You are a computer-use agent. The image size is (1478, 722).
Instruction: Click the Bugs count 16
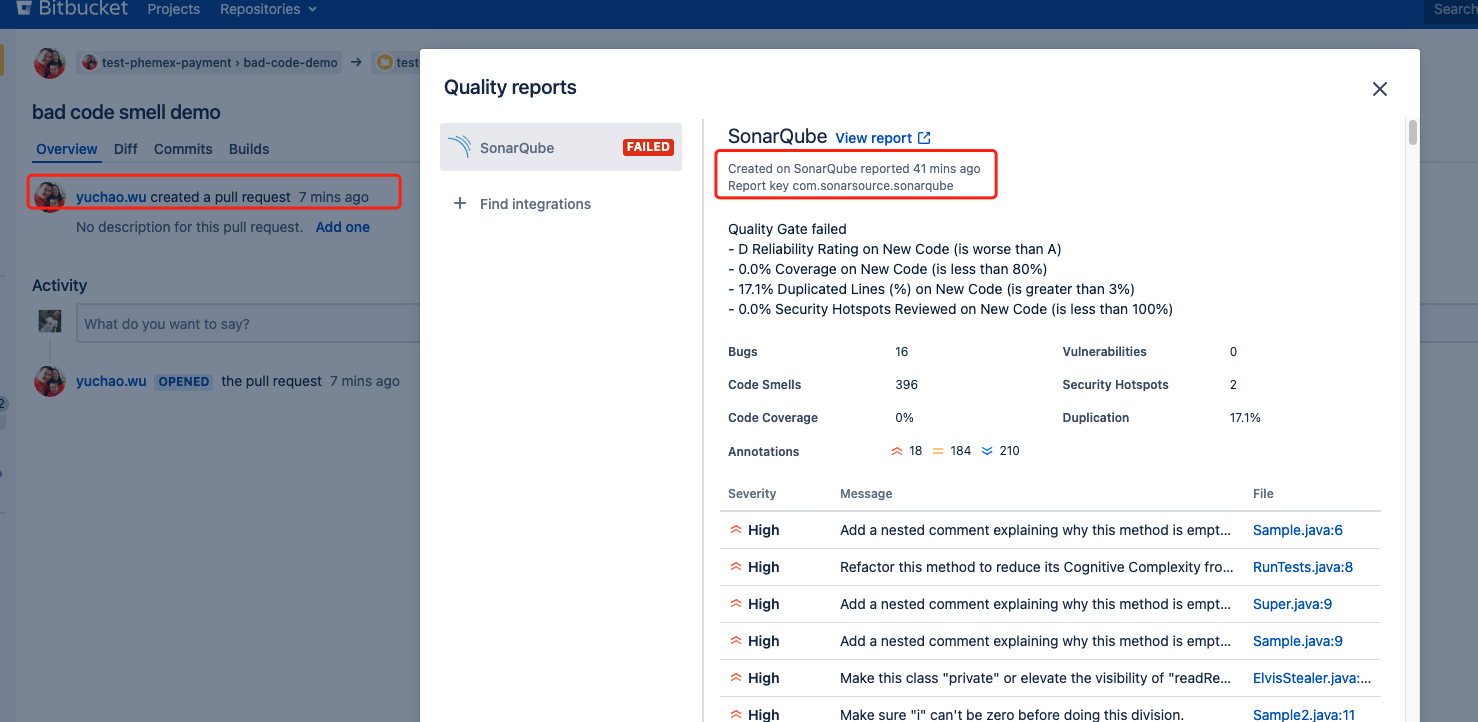[x=902, y=352]
